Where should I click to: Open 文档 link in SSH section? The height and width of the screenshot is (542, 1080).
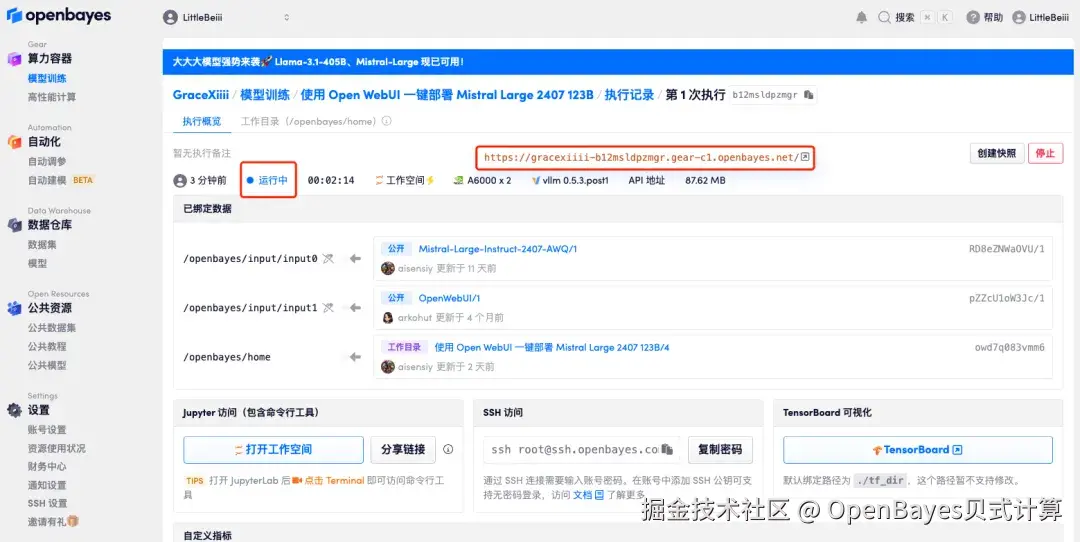(x=588, y=494)
